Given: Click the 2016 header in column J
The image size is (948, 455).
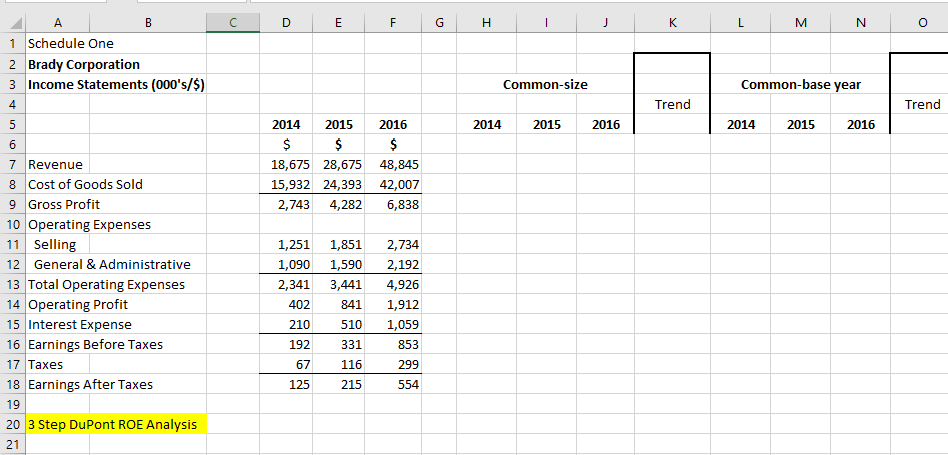Looking at the screenshot, I should (x=606, y=124).
